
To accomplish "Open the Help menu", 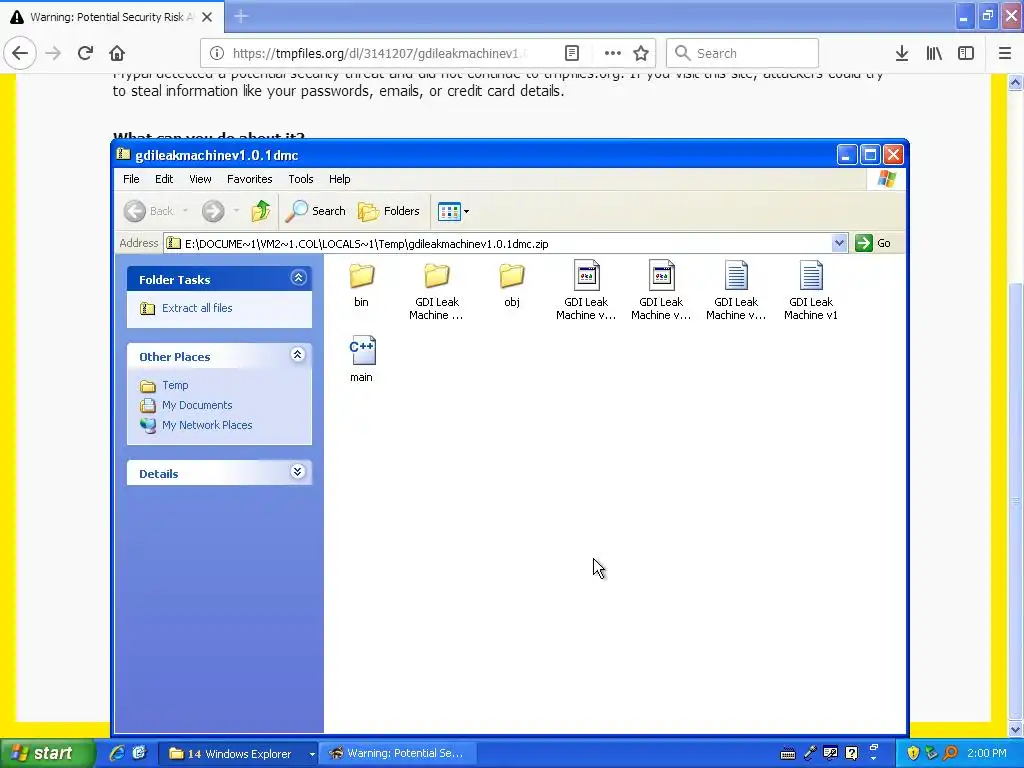I will click(340, 179).
